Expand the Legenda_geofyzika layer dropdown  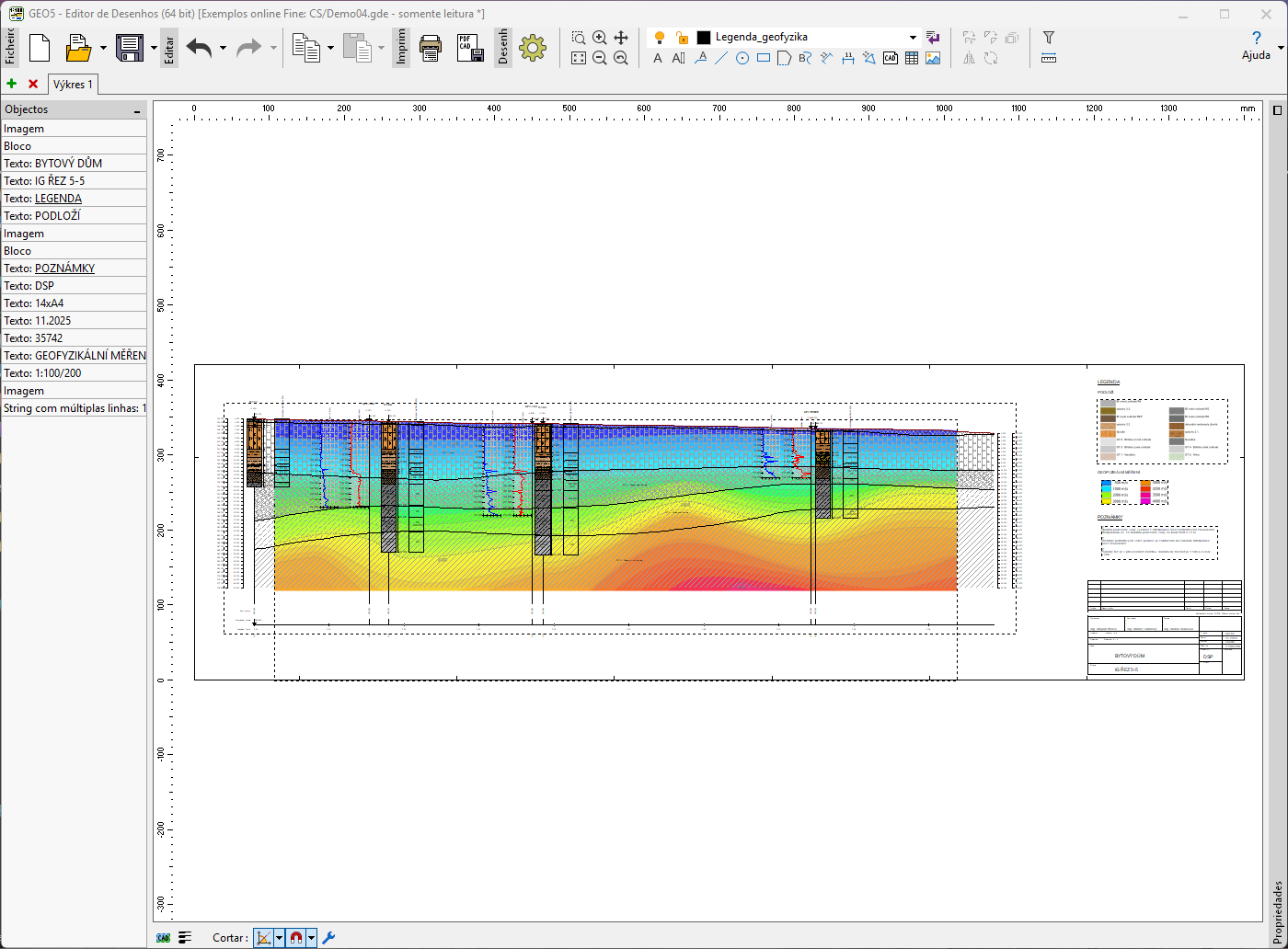tap(913, 38)
